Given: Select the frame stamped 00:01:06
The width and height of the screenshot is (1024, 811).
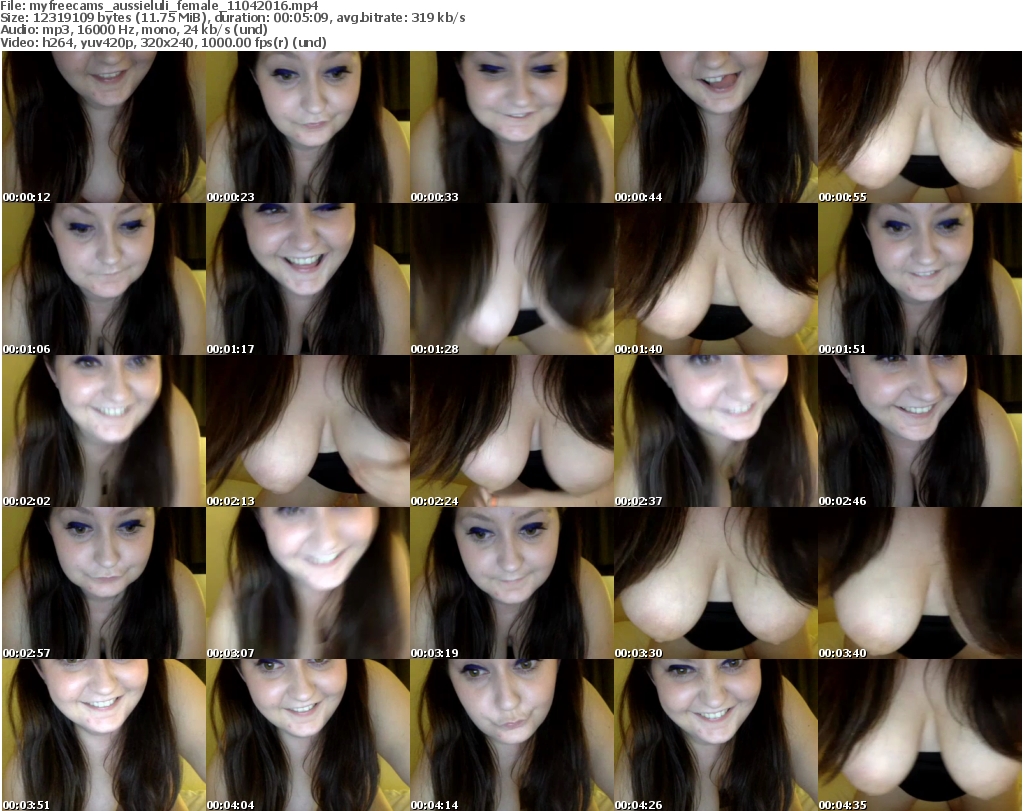Looking at the screenshot, I should coord(104,279).
